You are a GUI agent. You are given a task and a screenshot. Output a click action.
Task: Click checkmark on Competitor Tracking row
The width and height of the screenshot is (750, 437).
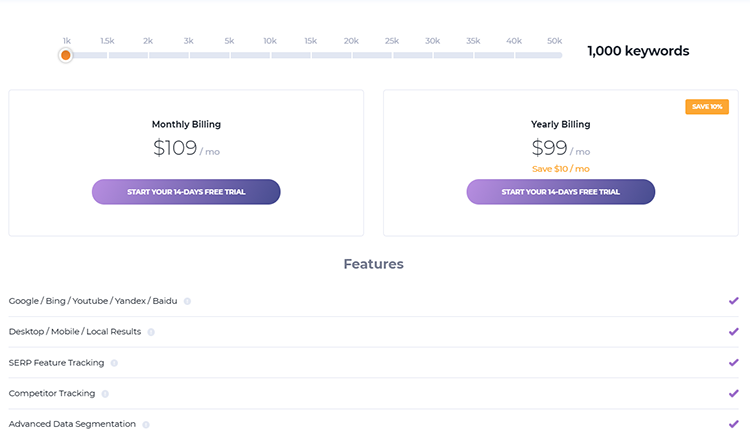(733, 394)
